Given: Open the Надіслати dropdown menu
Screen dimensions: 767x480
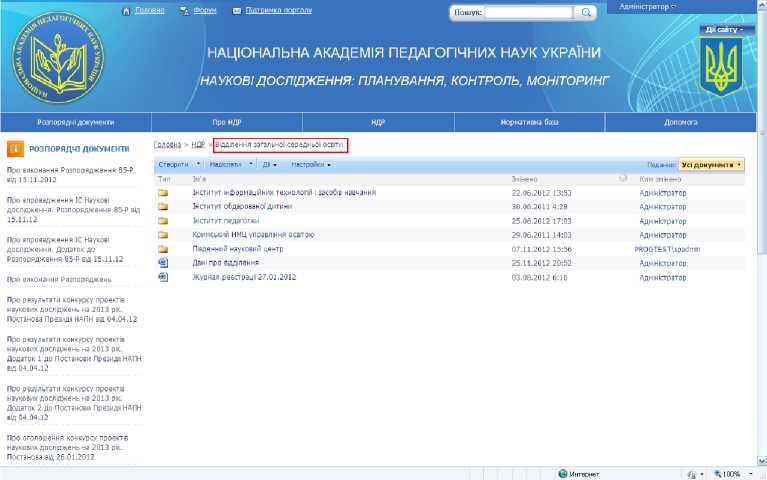Looking at the screenshot, I should tap(231, 165).
